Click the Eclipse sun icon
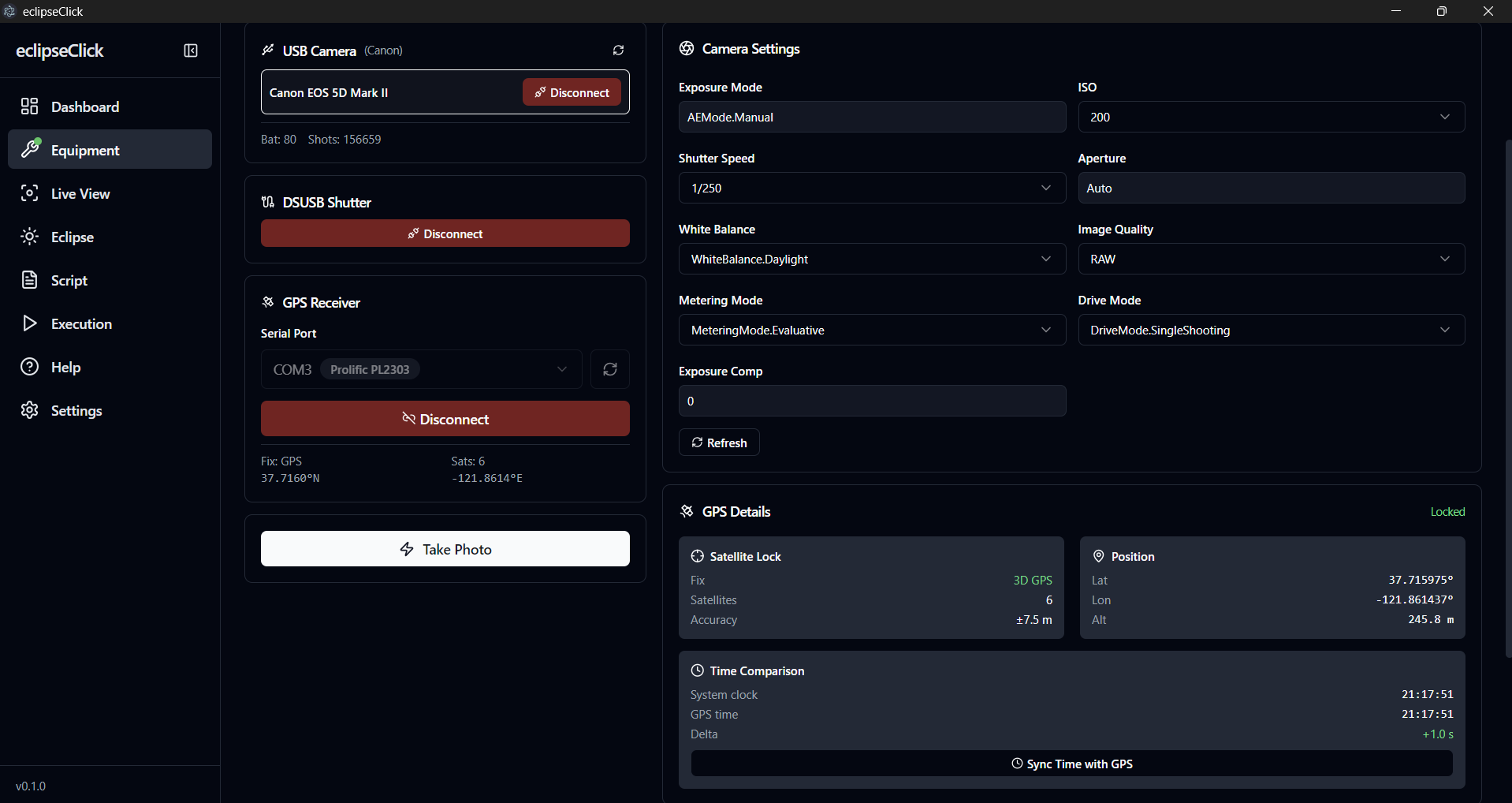 click(30, 237)
